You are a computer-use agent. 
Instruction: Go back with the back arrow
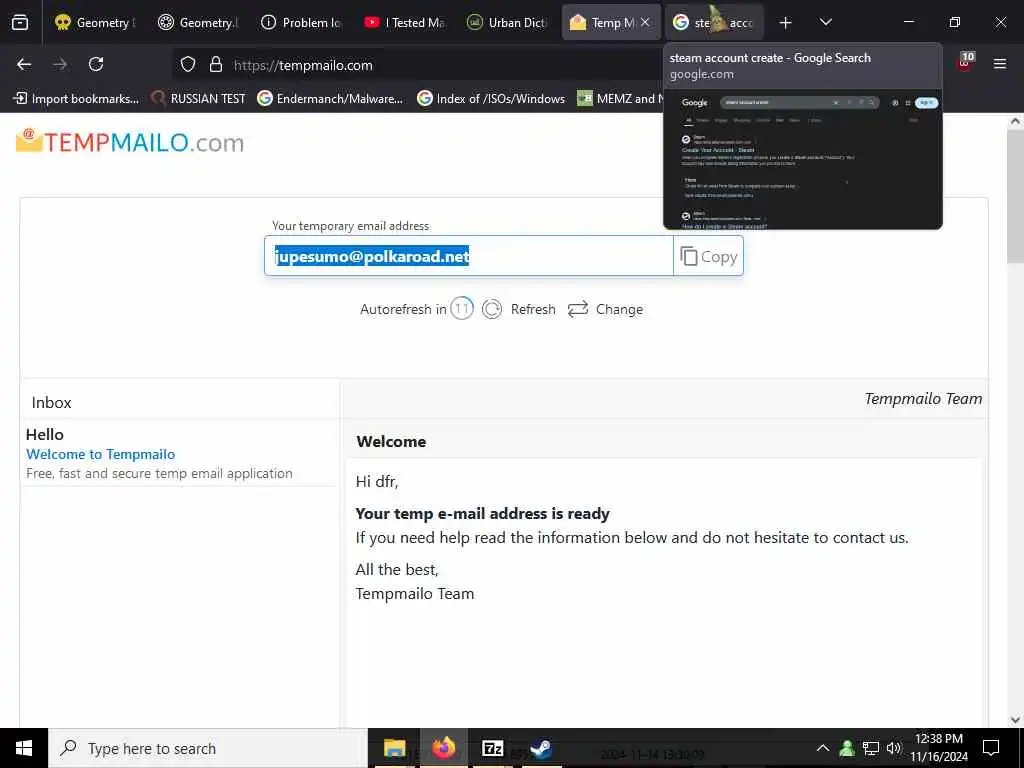point(24,64)
